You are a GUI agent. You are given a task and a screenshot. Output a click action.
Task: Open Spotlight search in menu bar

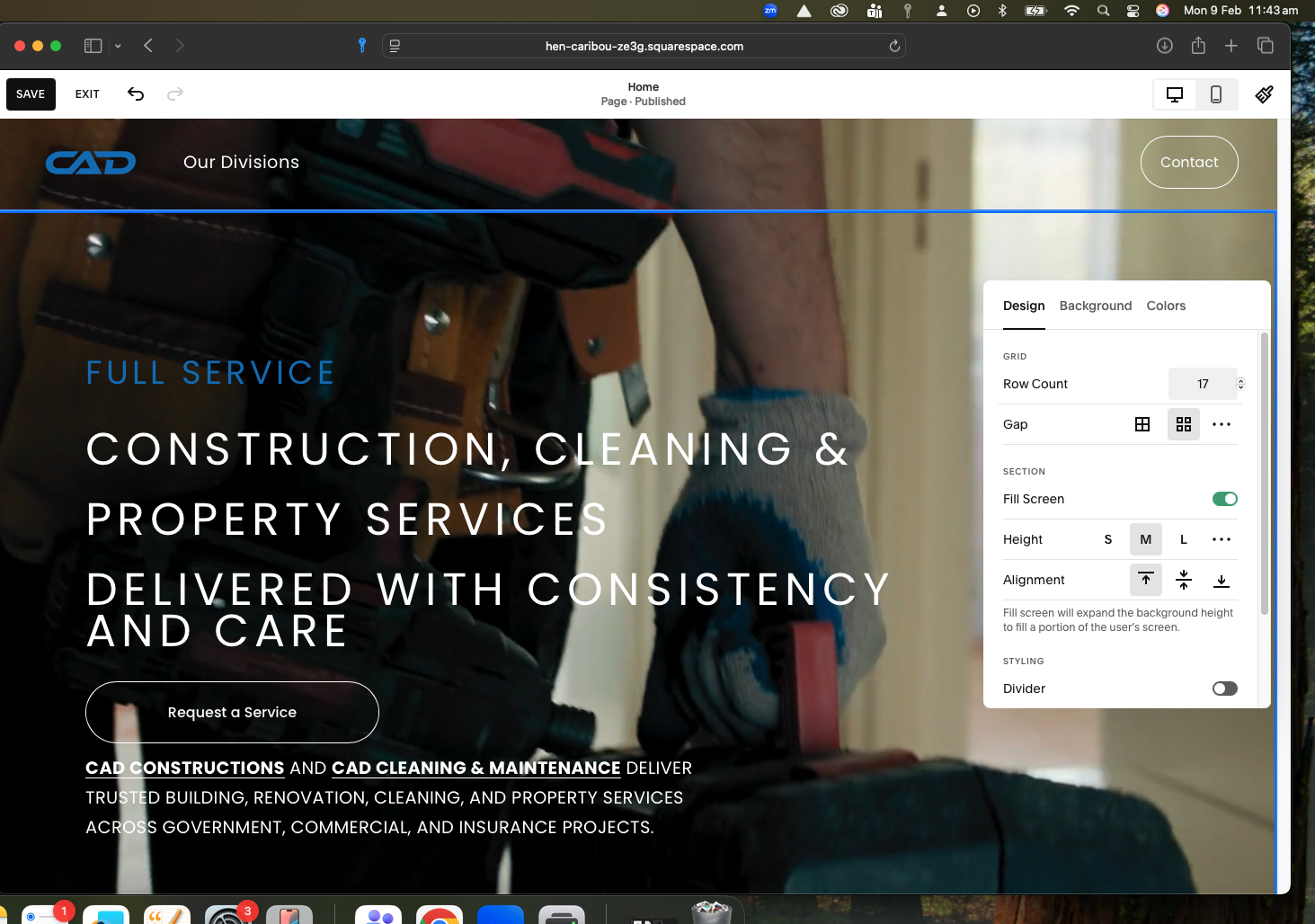[x=1103, y=11]
